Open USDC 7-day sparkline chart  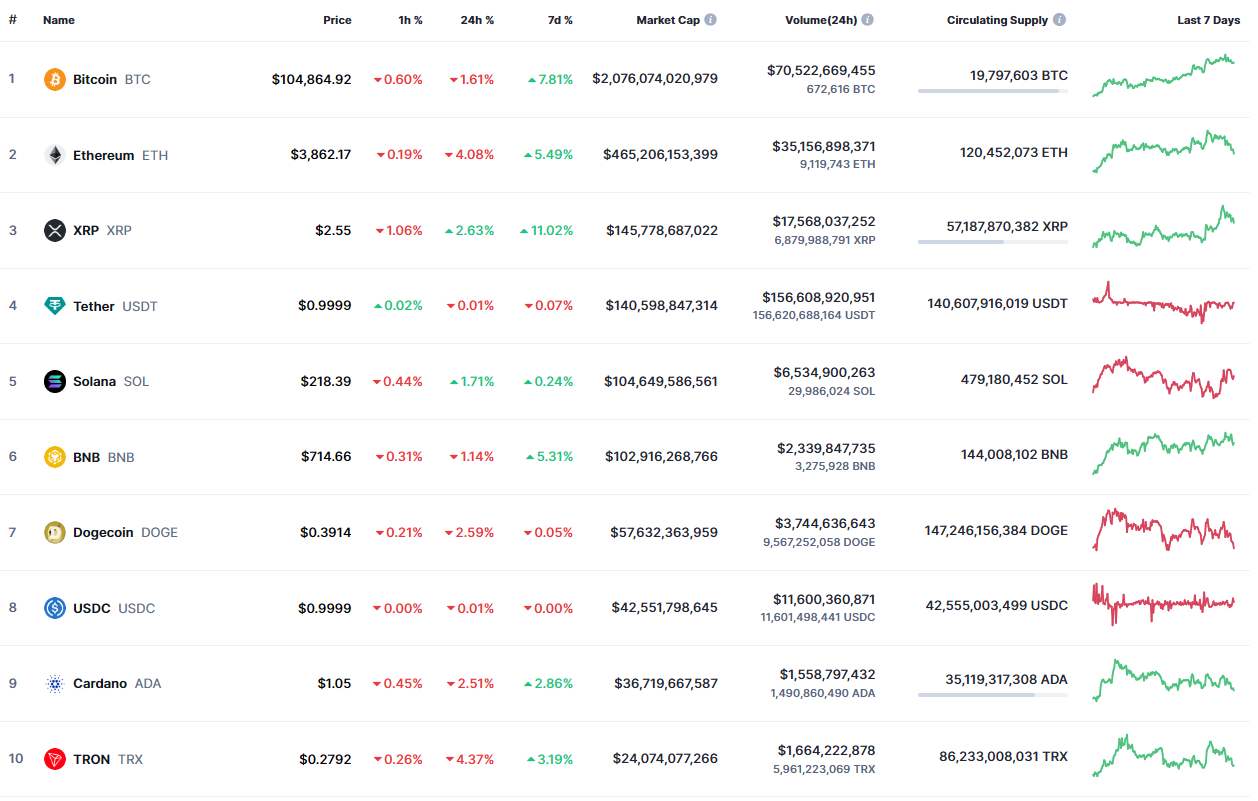1164,604
